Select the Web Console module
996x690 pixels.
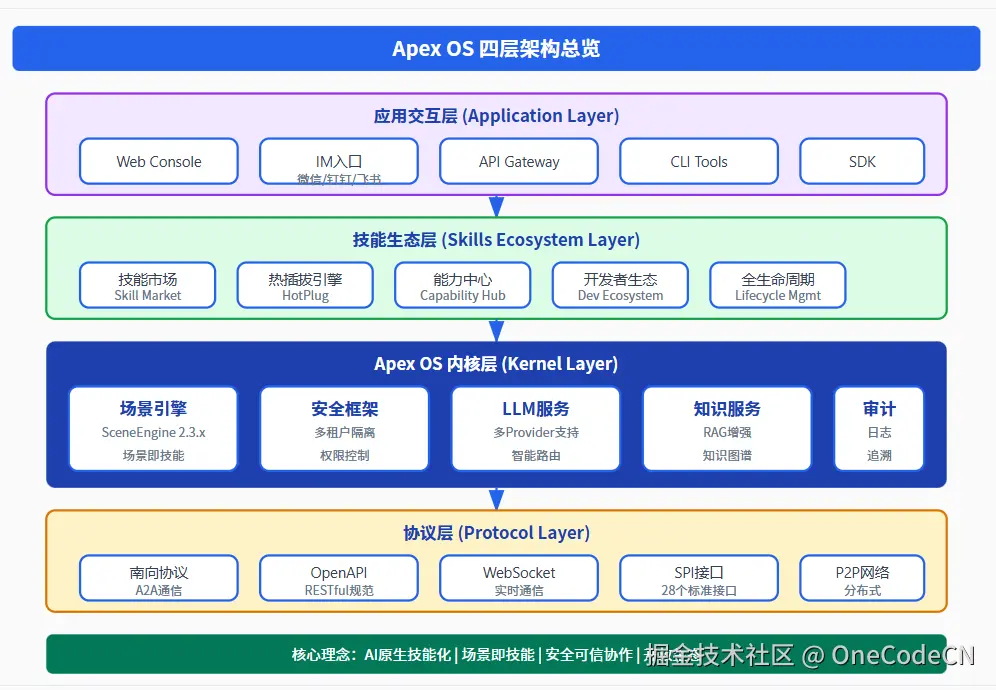pos(158,161)
